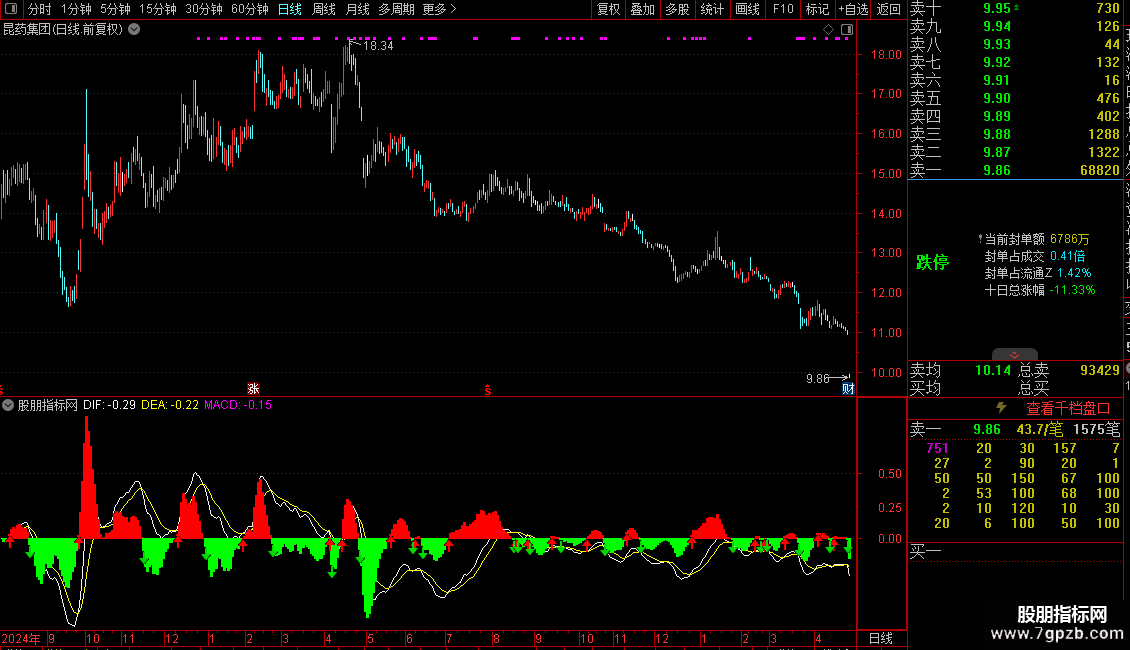The width and height of the screenshot is (1130, 650).
Task: Click the diamond marker icon above the chart
Action: click(x=828, y=30)
